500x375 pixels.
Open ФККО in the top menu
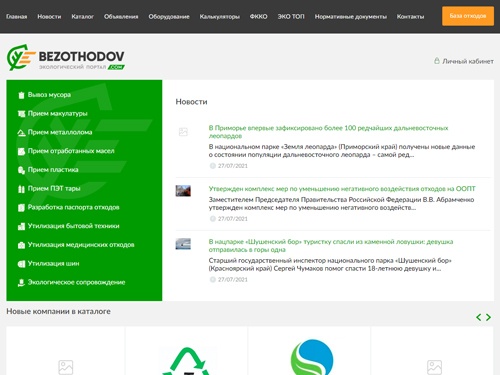pyautogui.click(x=259, y=16)
